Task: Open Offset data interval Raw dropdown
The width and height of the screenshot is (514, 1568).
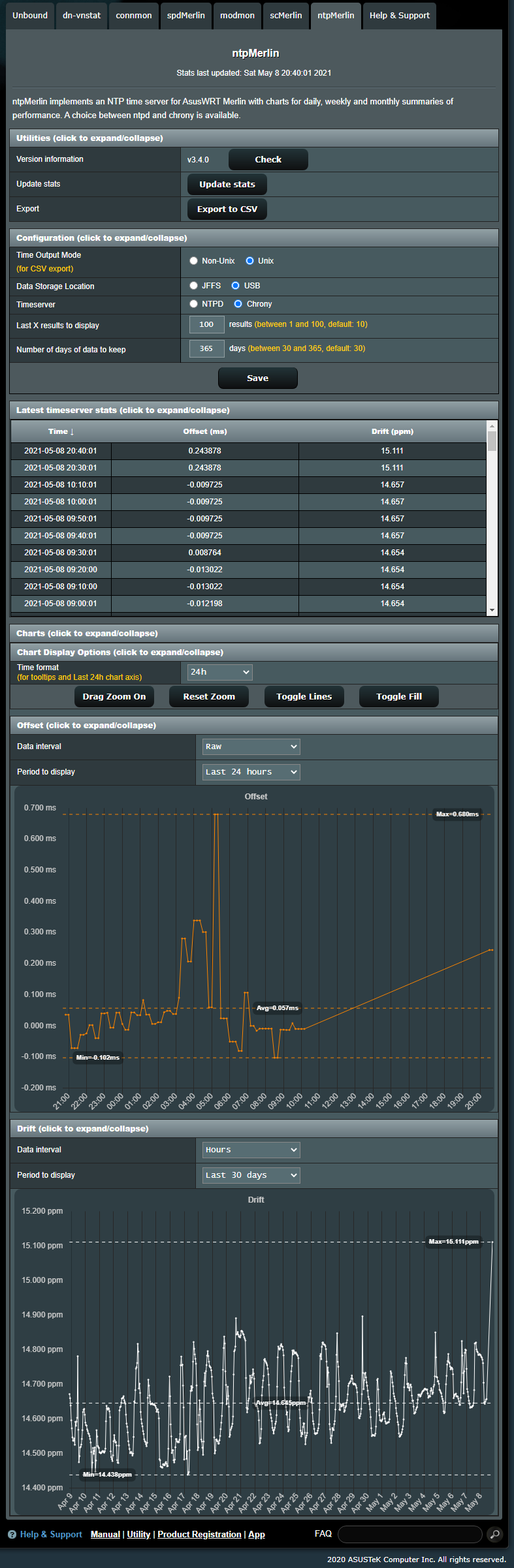Action: [x=251, y=746]
